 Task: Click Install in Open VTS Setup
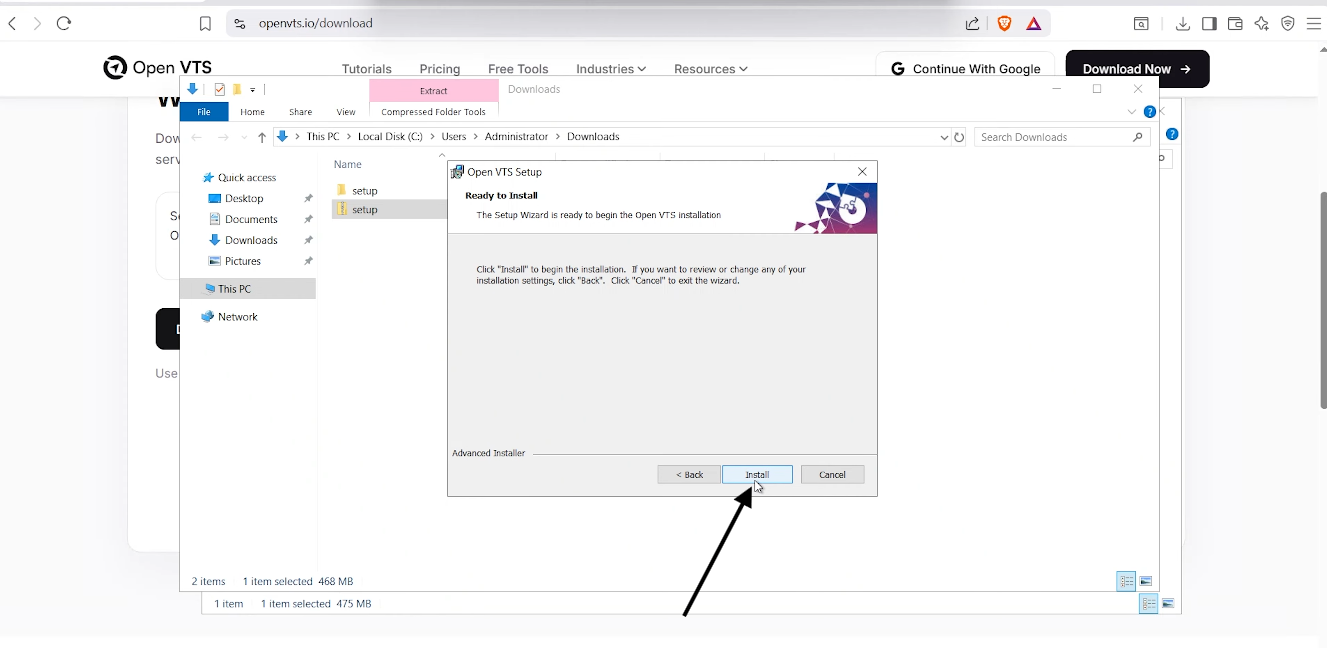pos(757,475)
